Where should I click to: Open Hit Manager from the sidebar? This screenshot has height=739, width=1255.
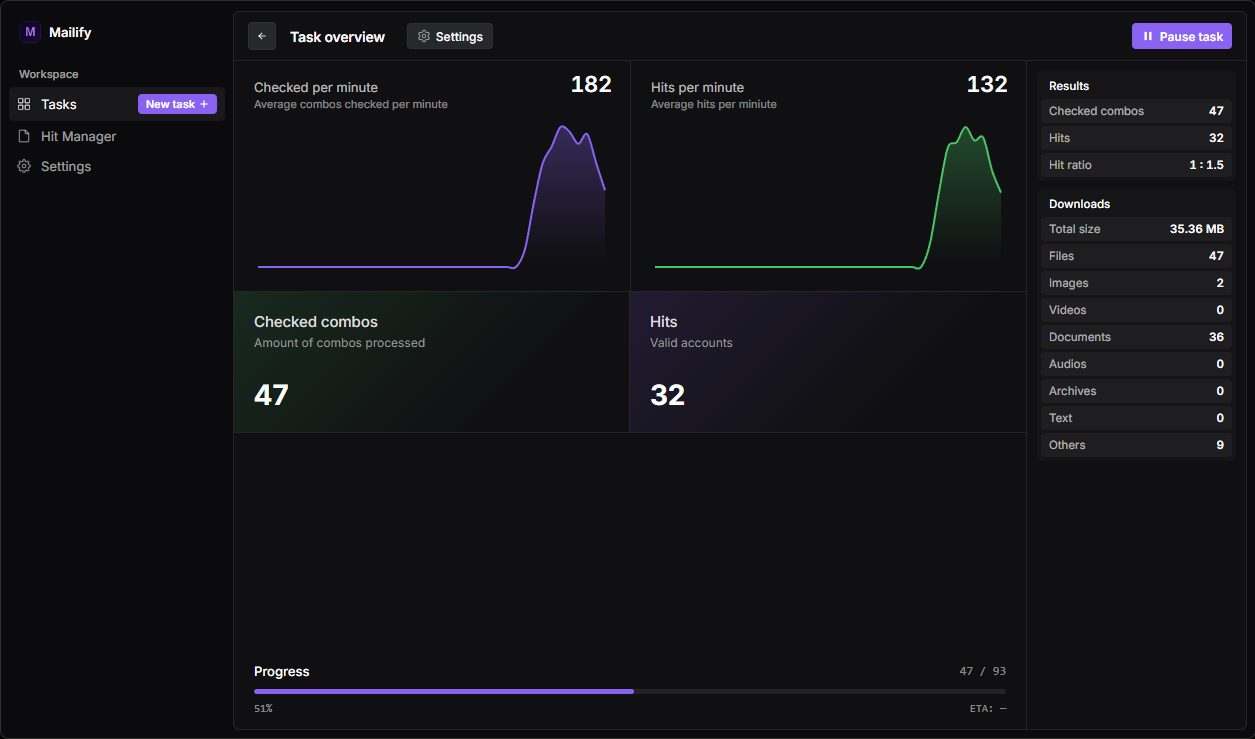point(78,136)
